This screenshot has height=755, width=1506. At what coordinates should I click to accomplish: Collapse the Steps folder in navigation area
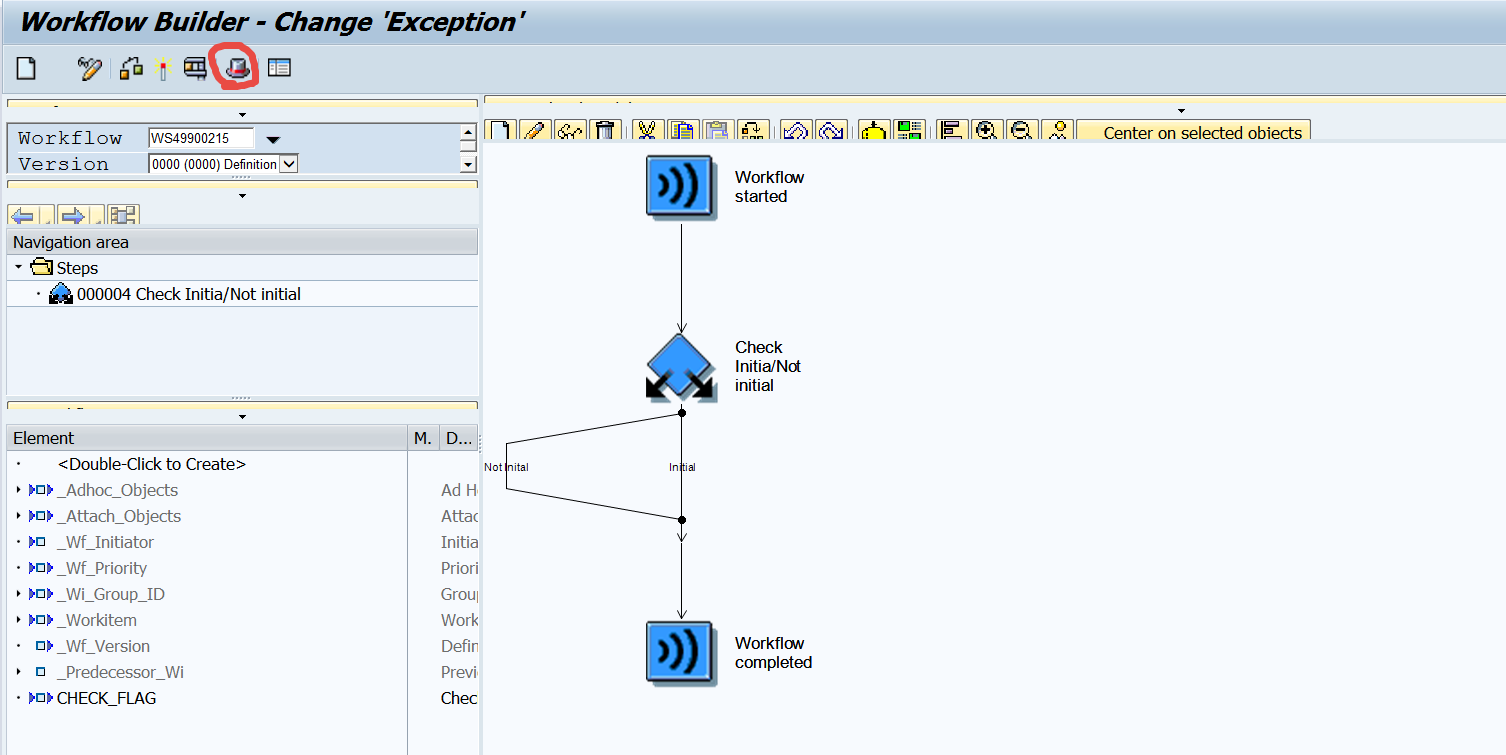17,267
